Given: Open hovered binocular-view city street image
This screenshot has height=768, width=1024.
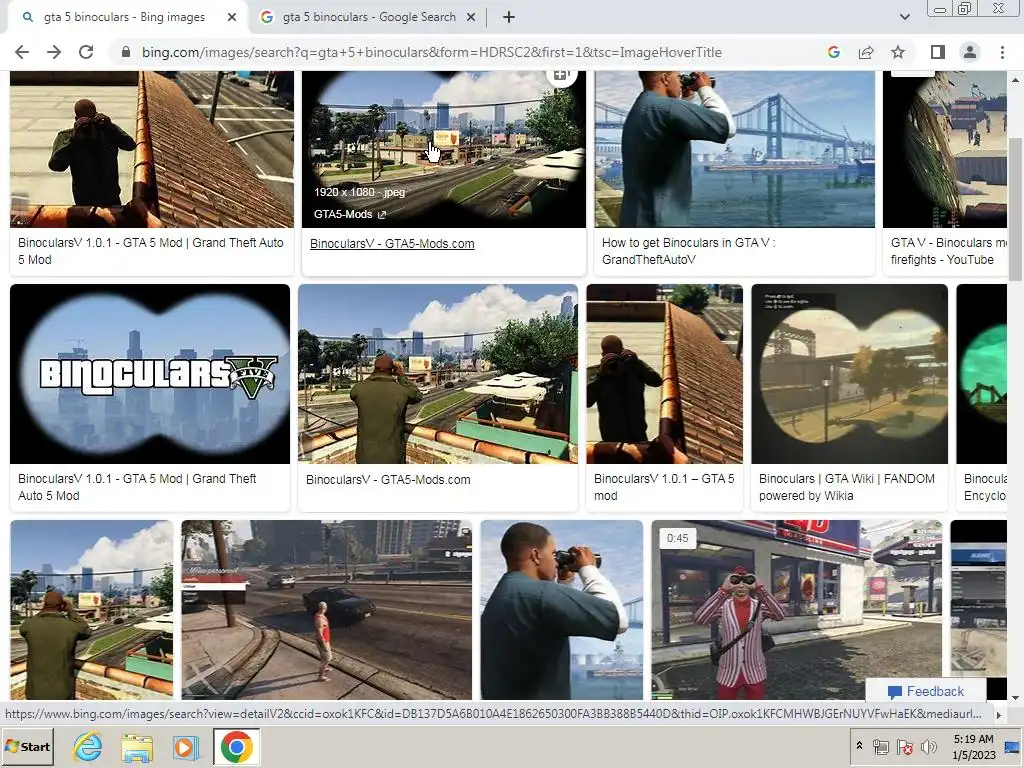Looking at the screenshot, I should tap(443, 149).
